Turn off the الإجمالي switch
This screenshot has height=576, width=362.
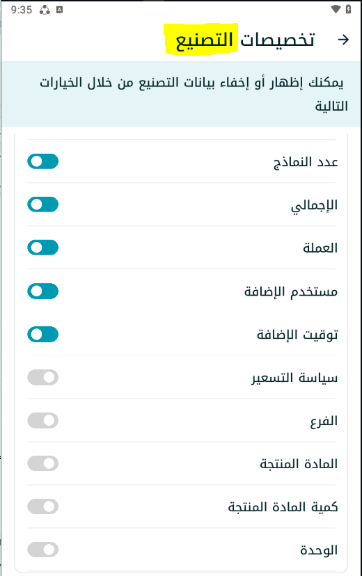pyautogui.click(x=43, y=205)
